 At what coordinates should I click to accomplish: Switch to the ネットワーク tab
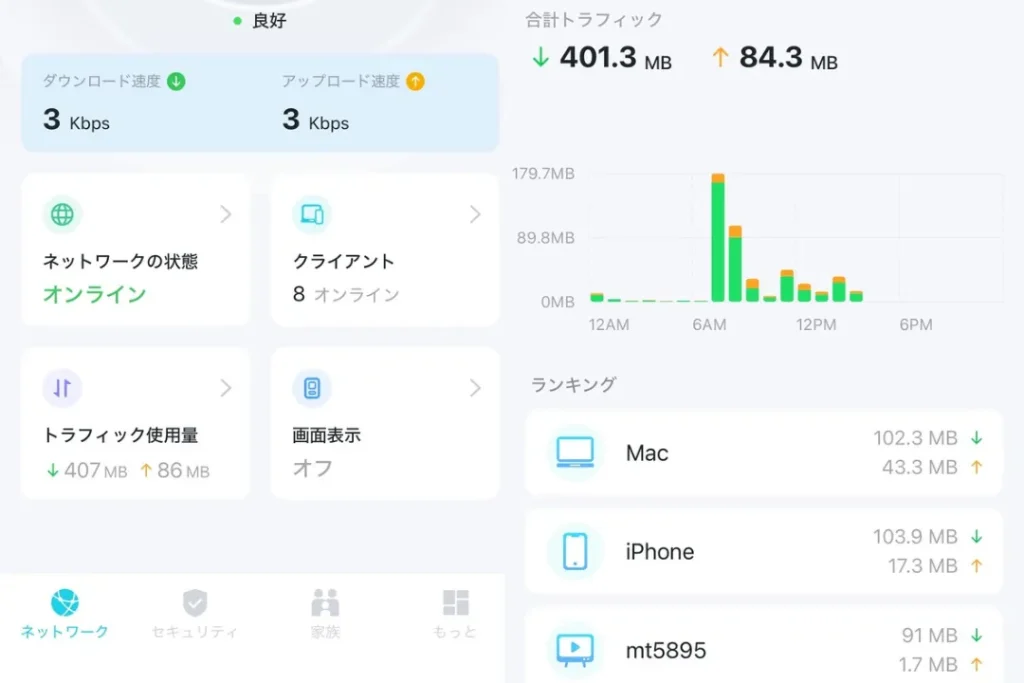[65, 613]
